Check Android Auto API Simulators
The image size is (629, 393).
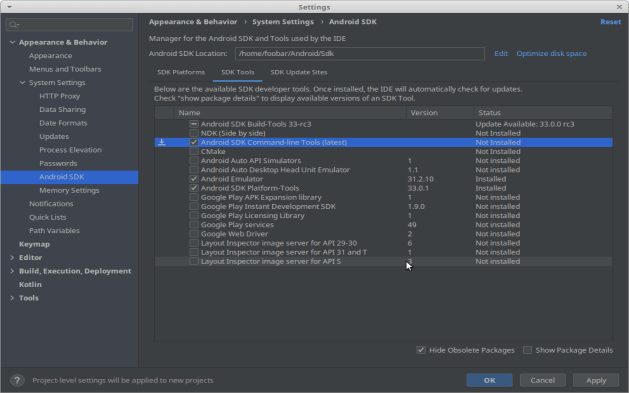[194, 160]
